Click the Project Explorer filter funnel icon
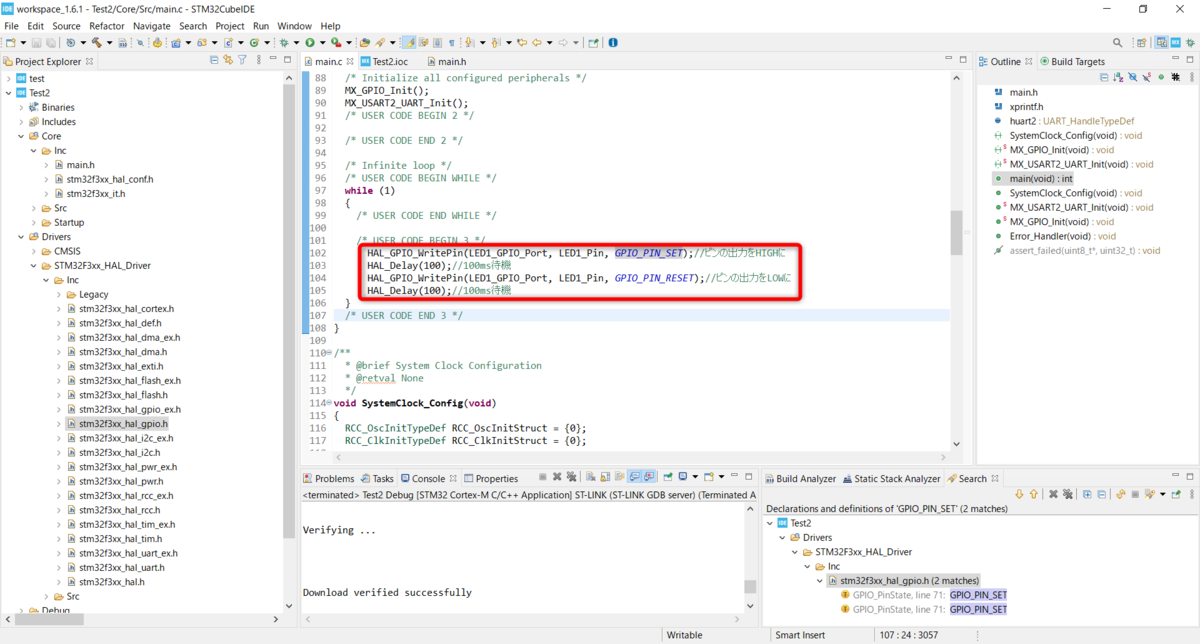This screenshot has height=644, width=1200. [242, 60]
